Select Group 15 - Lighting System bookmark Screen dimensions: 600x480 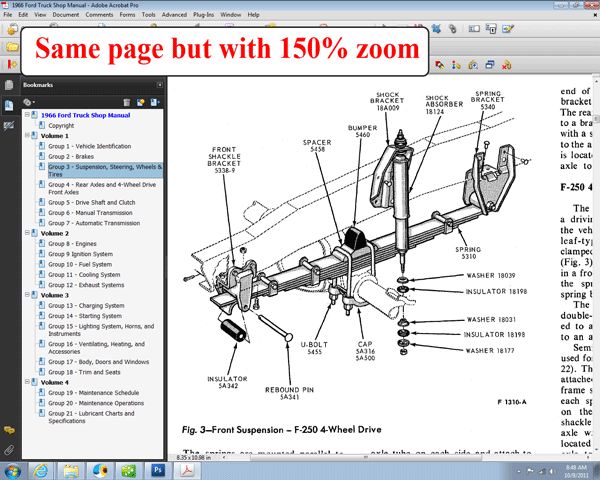[101, 330]
